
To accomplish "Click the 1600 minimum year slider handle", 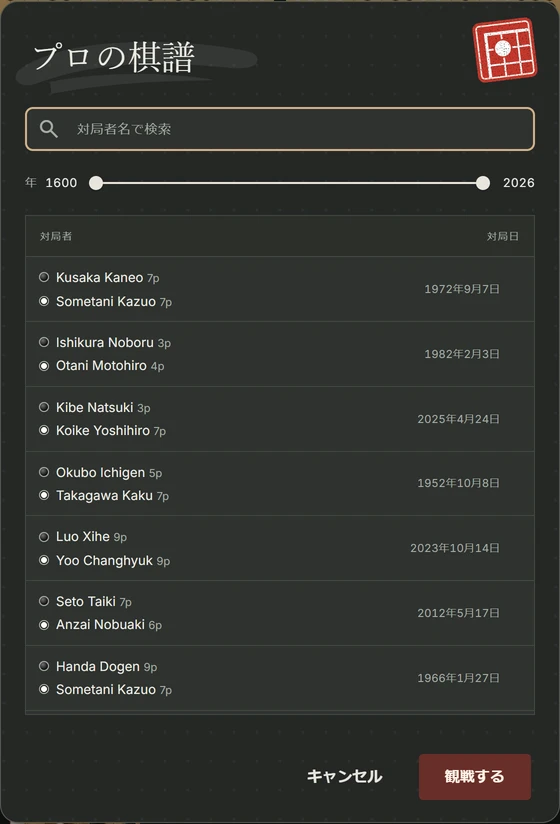I will (x=96, y=183).
